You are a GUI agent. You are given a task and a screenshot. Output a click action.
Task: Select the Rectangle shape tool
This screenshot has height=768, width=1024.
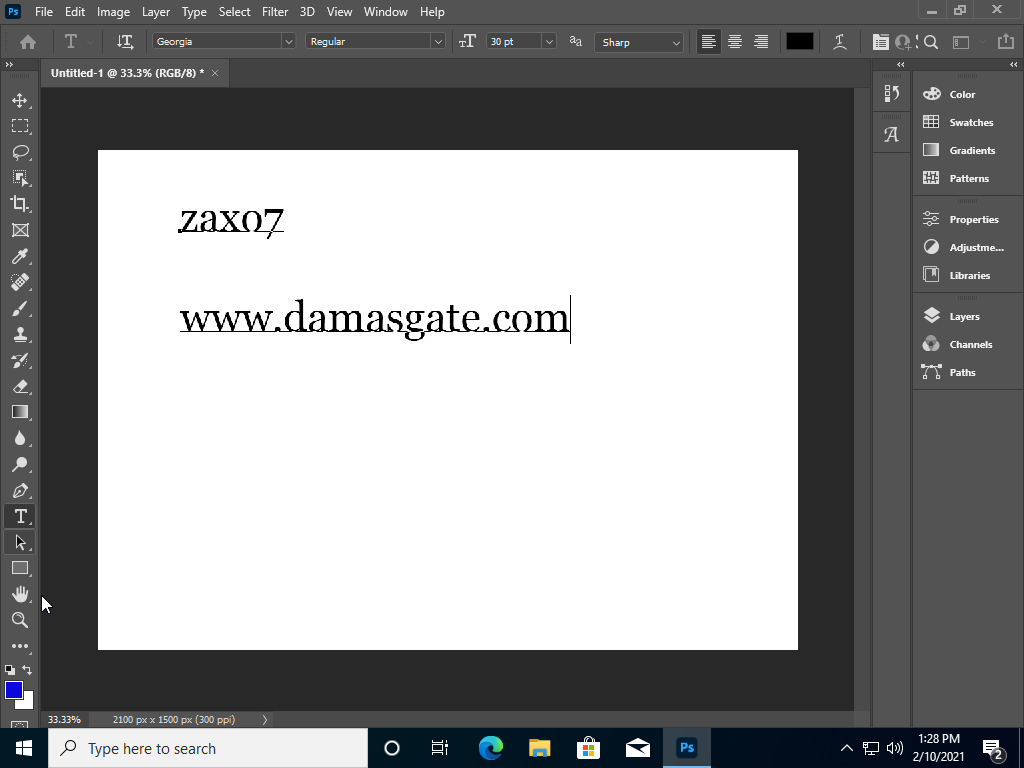[20, 568]
